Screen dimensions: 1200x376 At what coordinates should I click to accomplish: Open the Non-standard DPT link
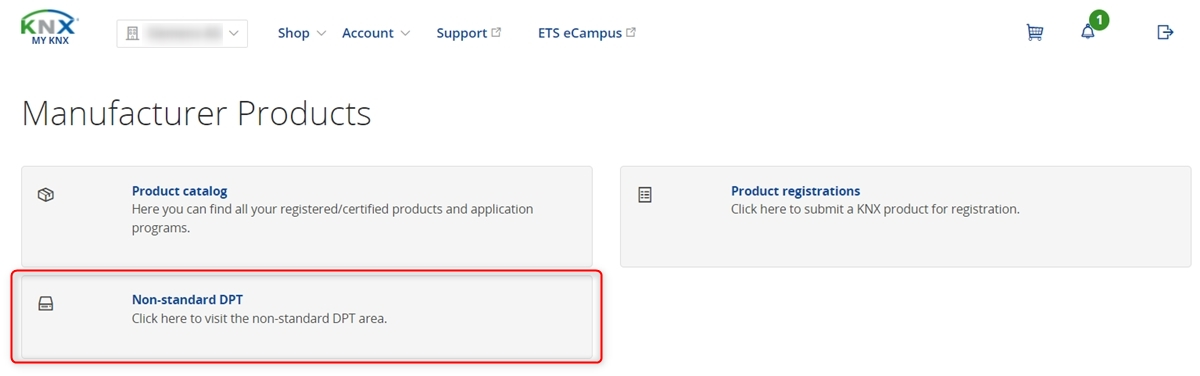(x=187, y=299)
